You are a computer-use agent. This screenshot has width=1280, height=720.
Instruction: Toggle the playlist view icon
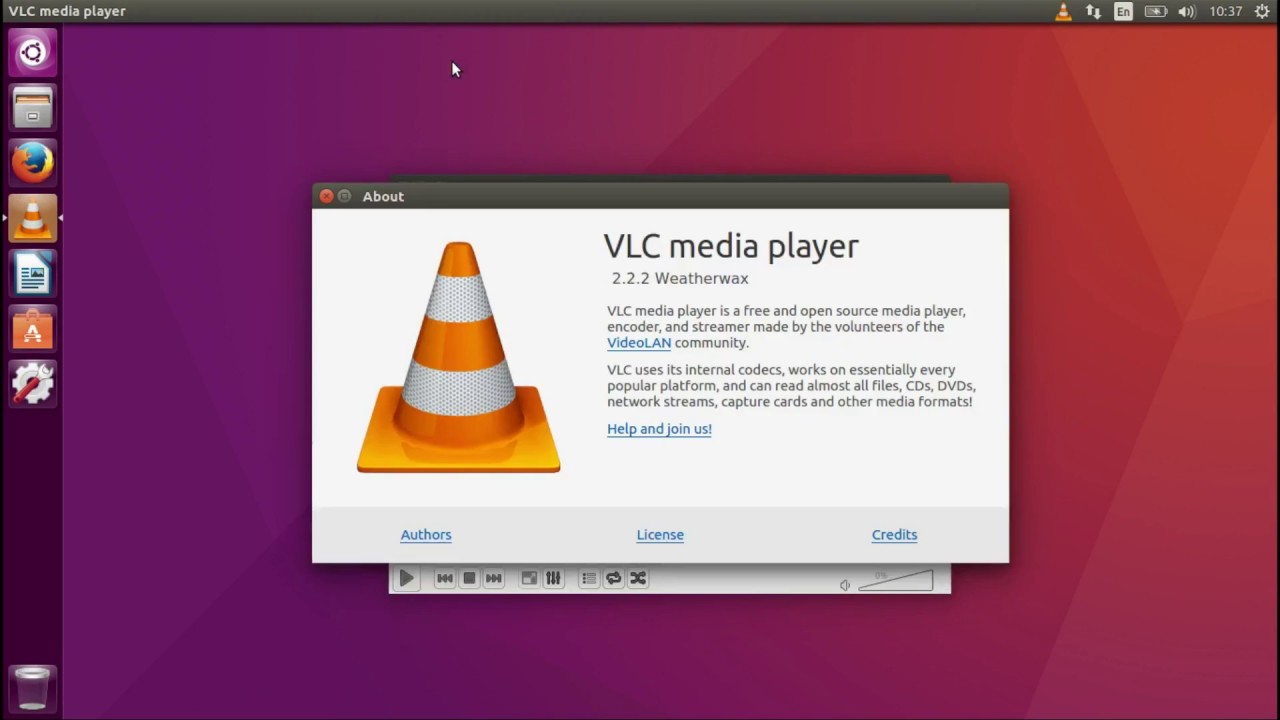(589, 578)
